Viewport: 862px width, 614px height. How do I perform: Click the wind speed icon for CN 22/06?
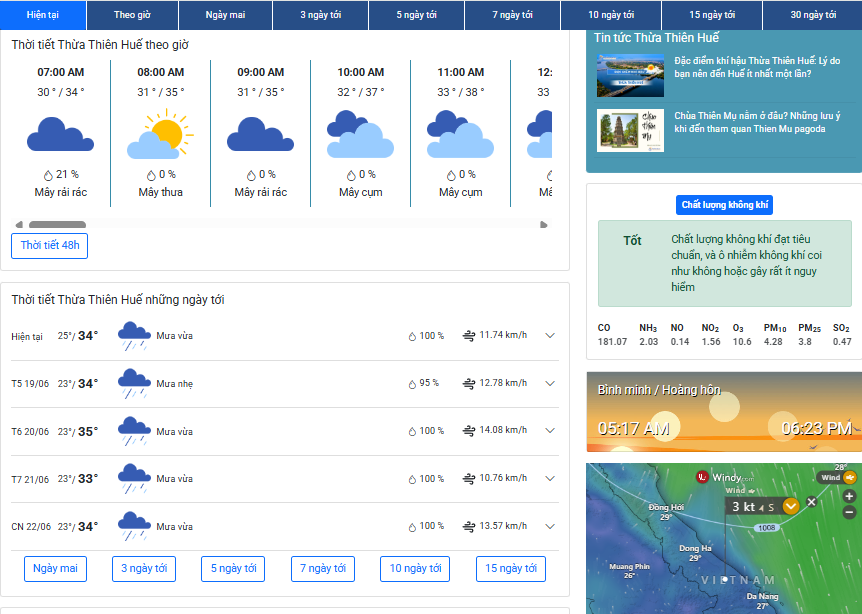pos(468,526)
